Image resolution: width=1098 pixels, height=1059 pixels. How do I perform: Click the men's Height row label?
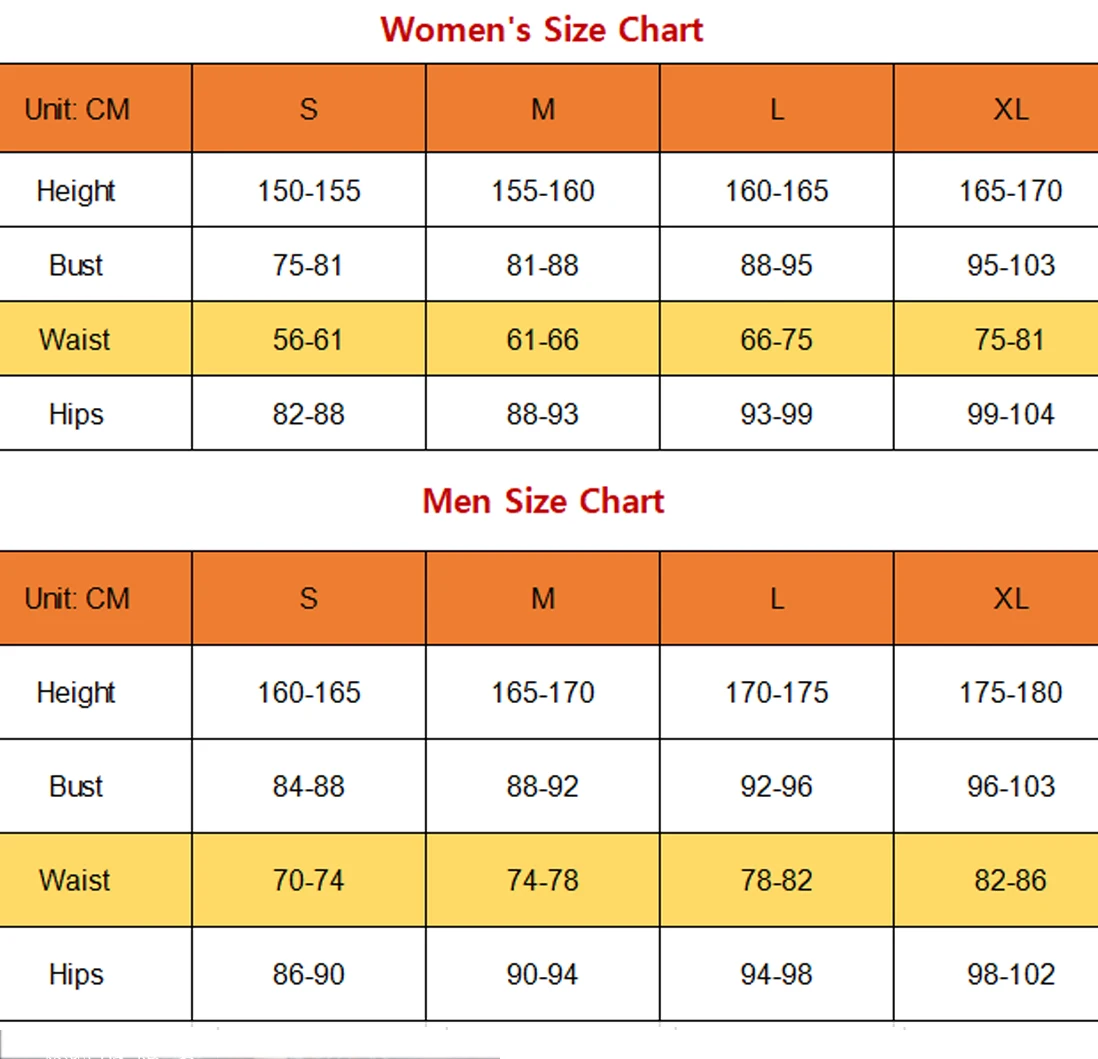(x=76, y=692)
